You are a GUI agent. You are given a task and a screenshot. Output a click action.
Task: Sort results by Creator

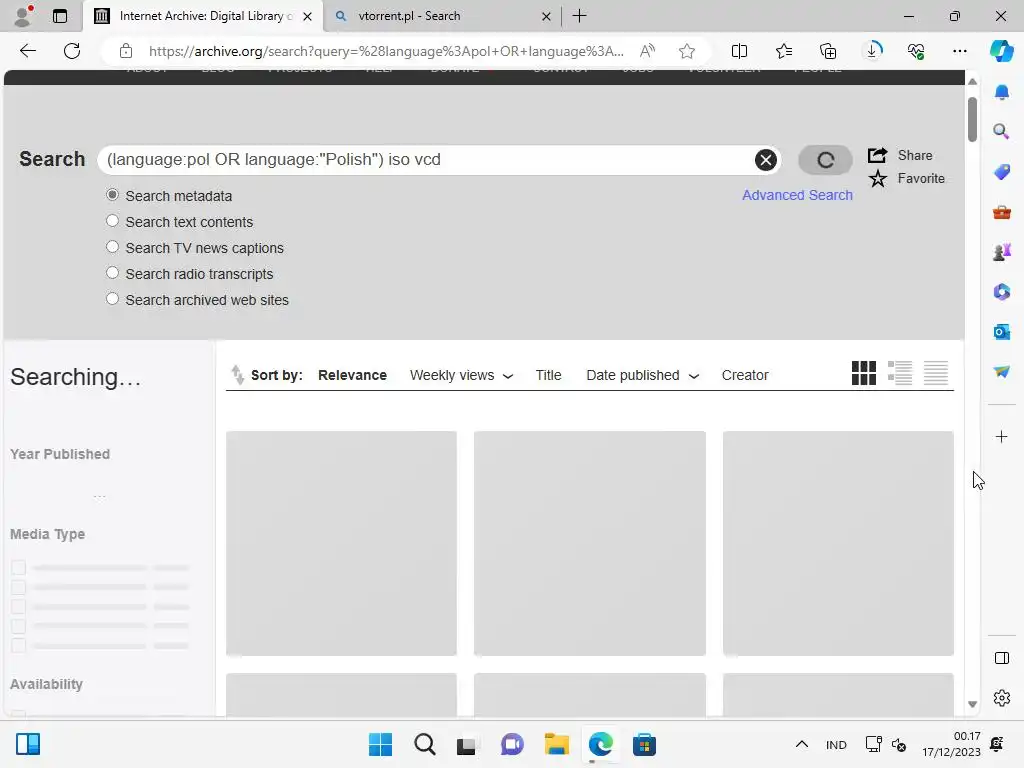click(744, 376)
